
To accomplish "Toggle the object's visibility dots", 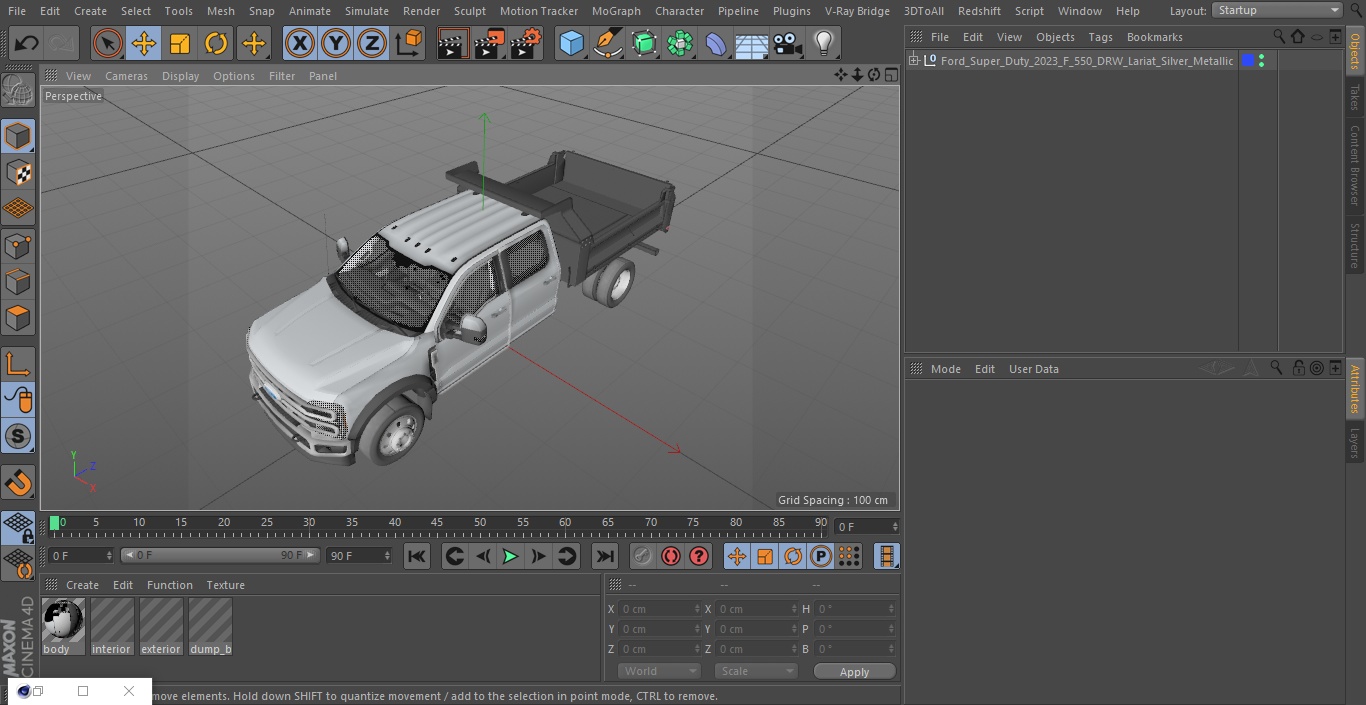I will pos(1262,61).
